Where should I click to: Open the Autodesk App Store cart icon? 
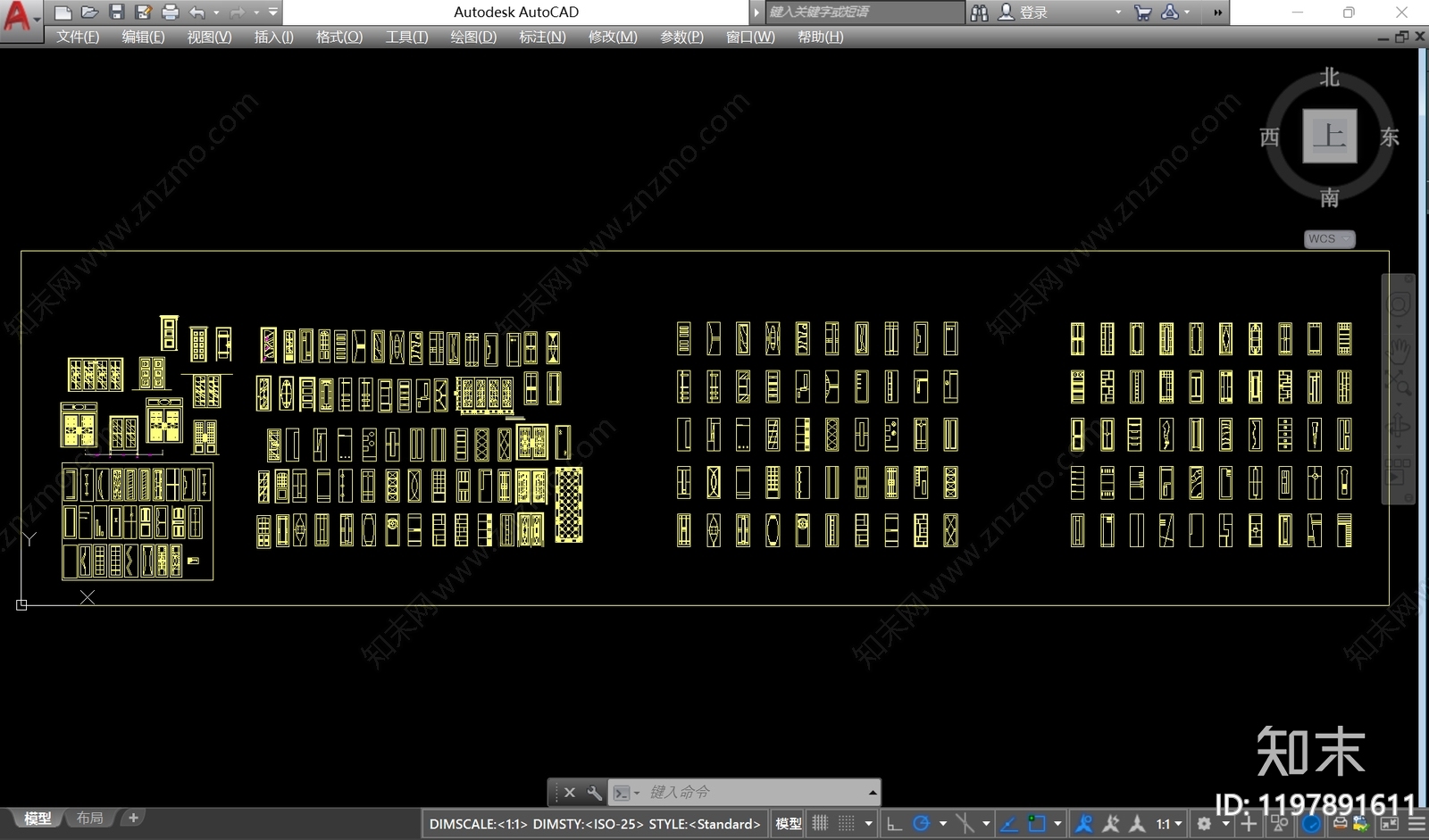(1142, 12)
